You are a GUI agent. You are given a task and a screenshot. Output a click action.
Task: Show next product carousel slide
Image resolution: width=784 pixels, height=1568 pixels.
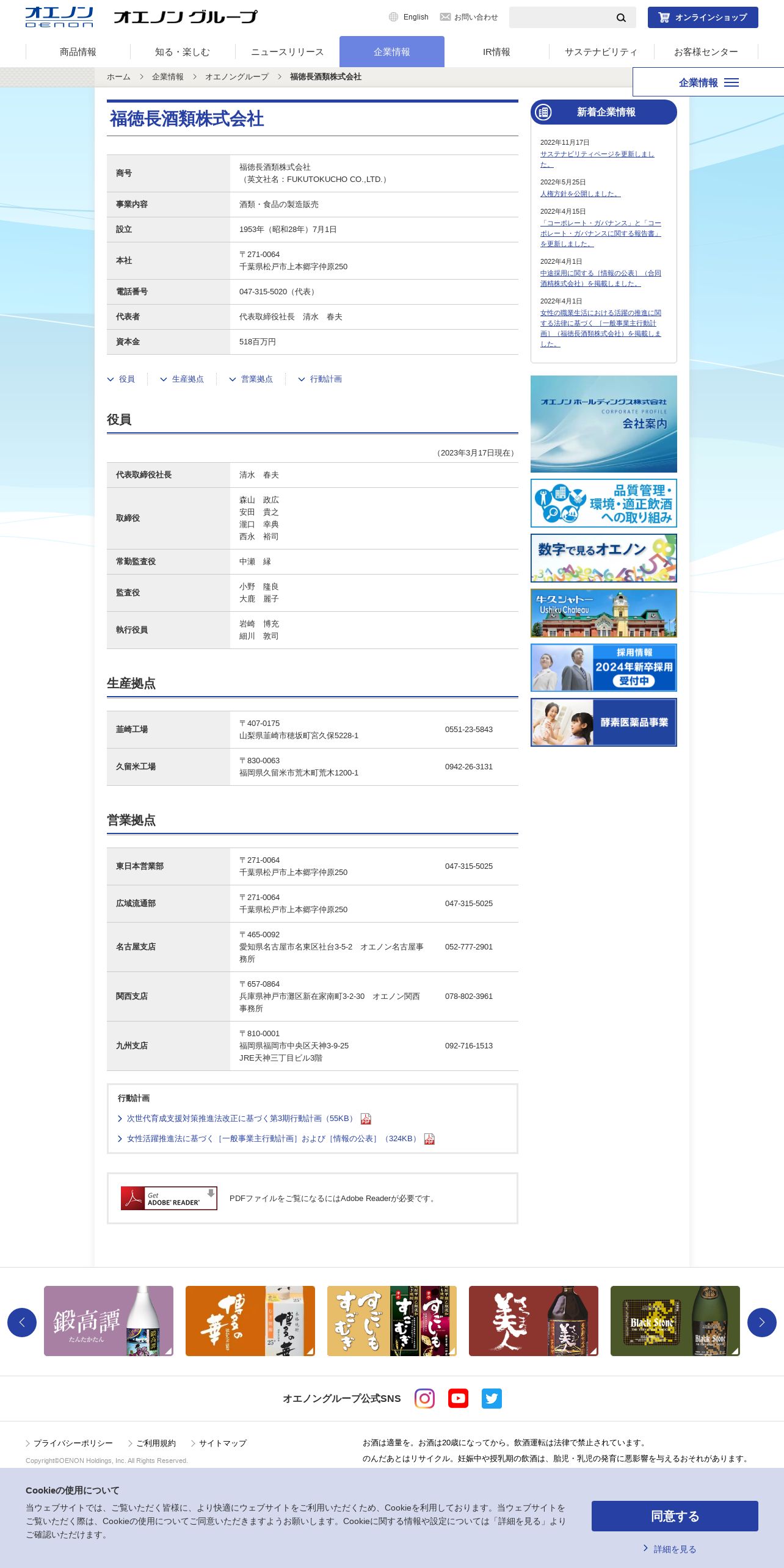762,1323
